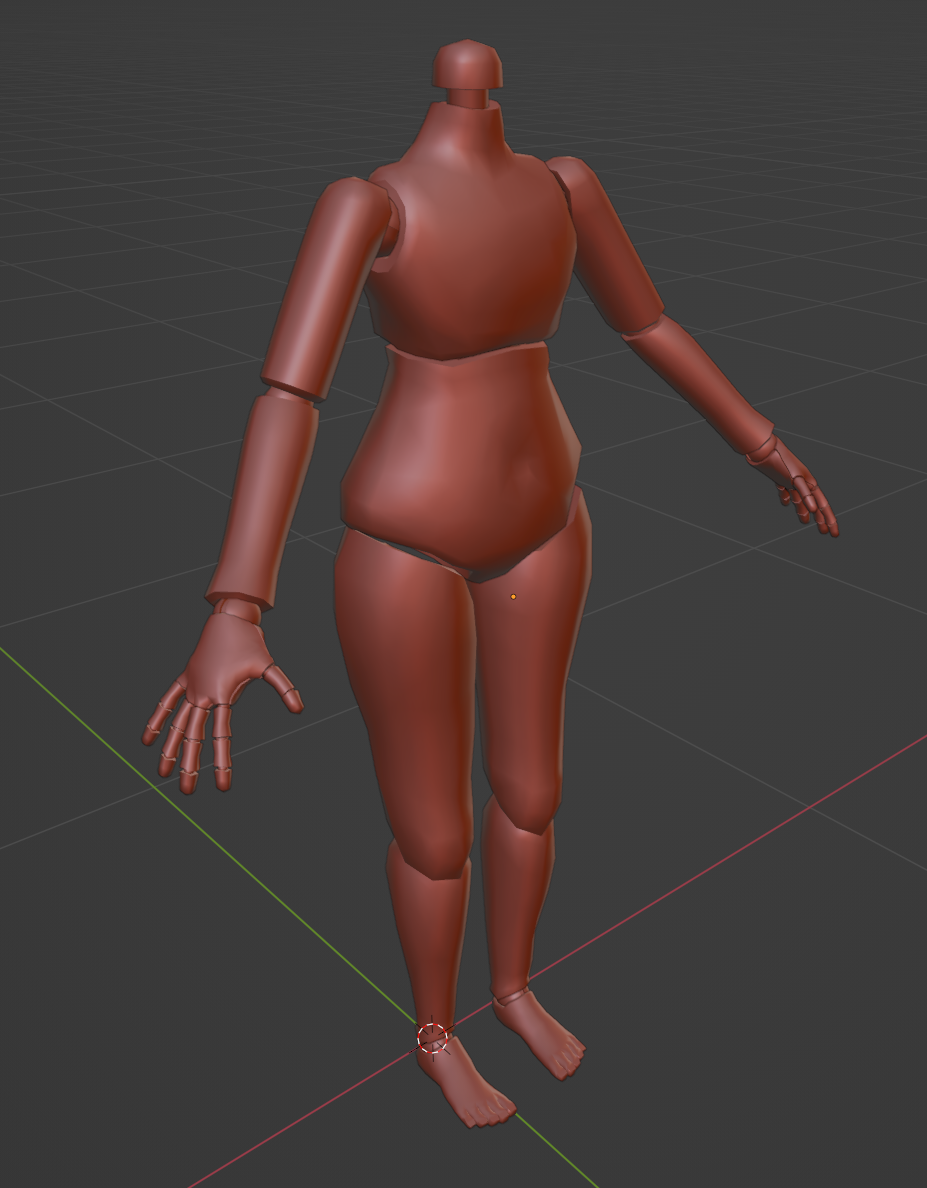Select the upper arm above the open hand

(327, 288)
